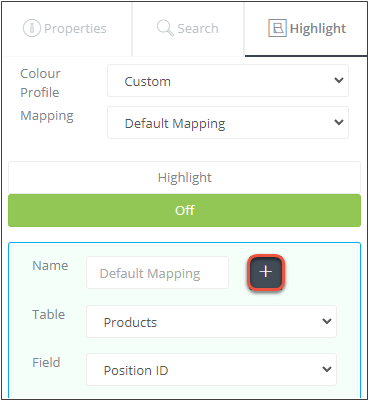Image resolution: width=369 pixels, height=401 pixels.
Task: Focus the Name field with Default Mapping placeholder
Action: [157, 273]
